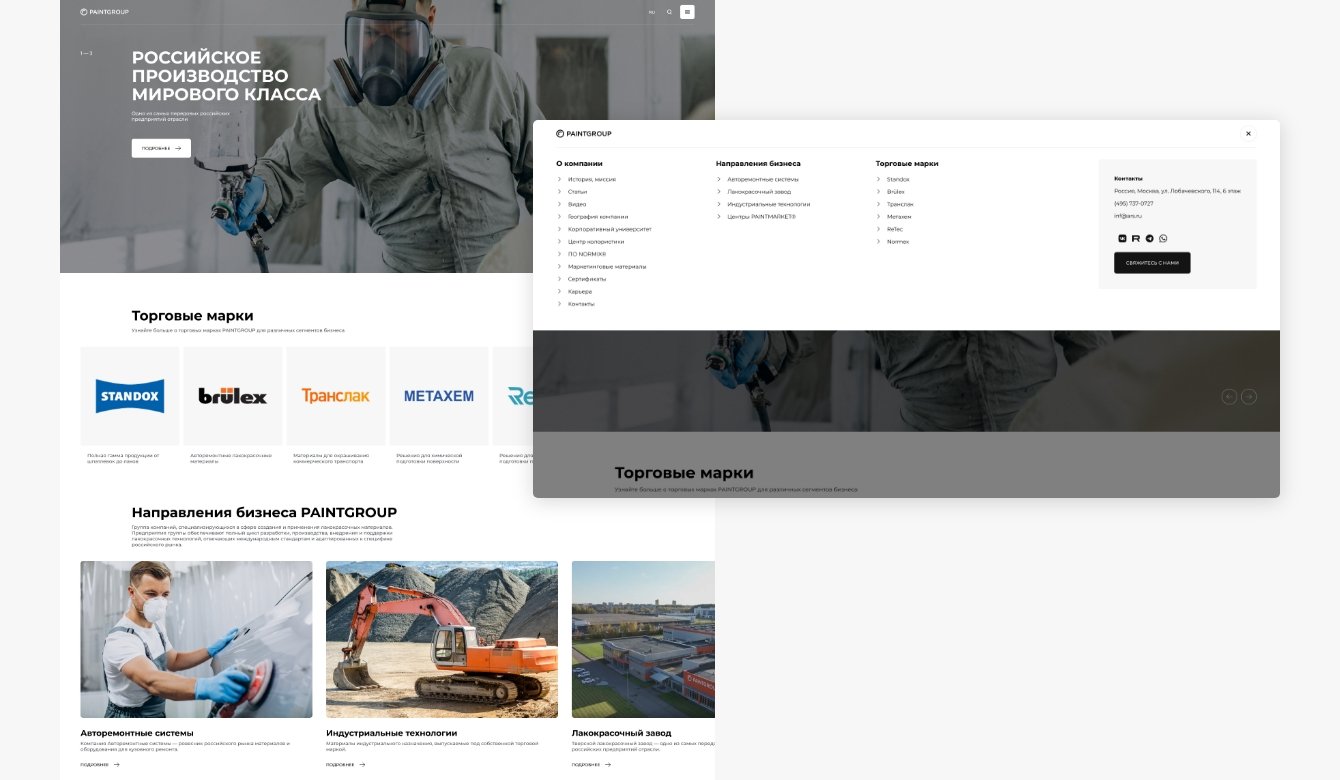Open the orange excavator photo card
This screenshot has height=780, width=1340.
click(x=442, y=640)
